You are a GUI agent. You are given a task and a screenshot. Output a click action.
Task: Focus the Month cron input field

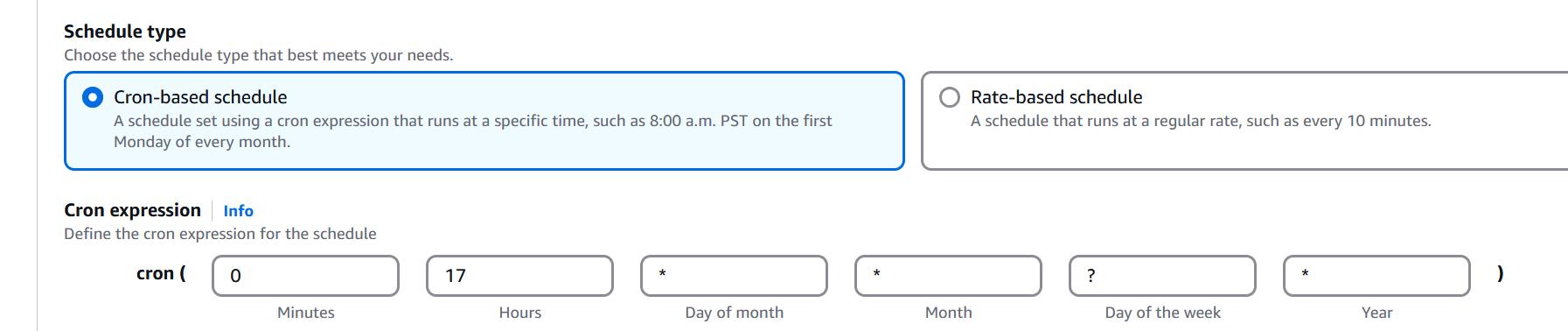tap(948, 276)
